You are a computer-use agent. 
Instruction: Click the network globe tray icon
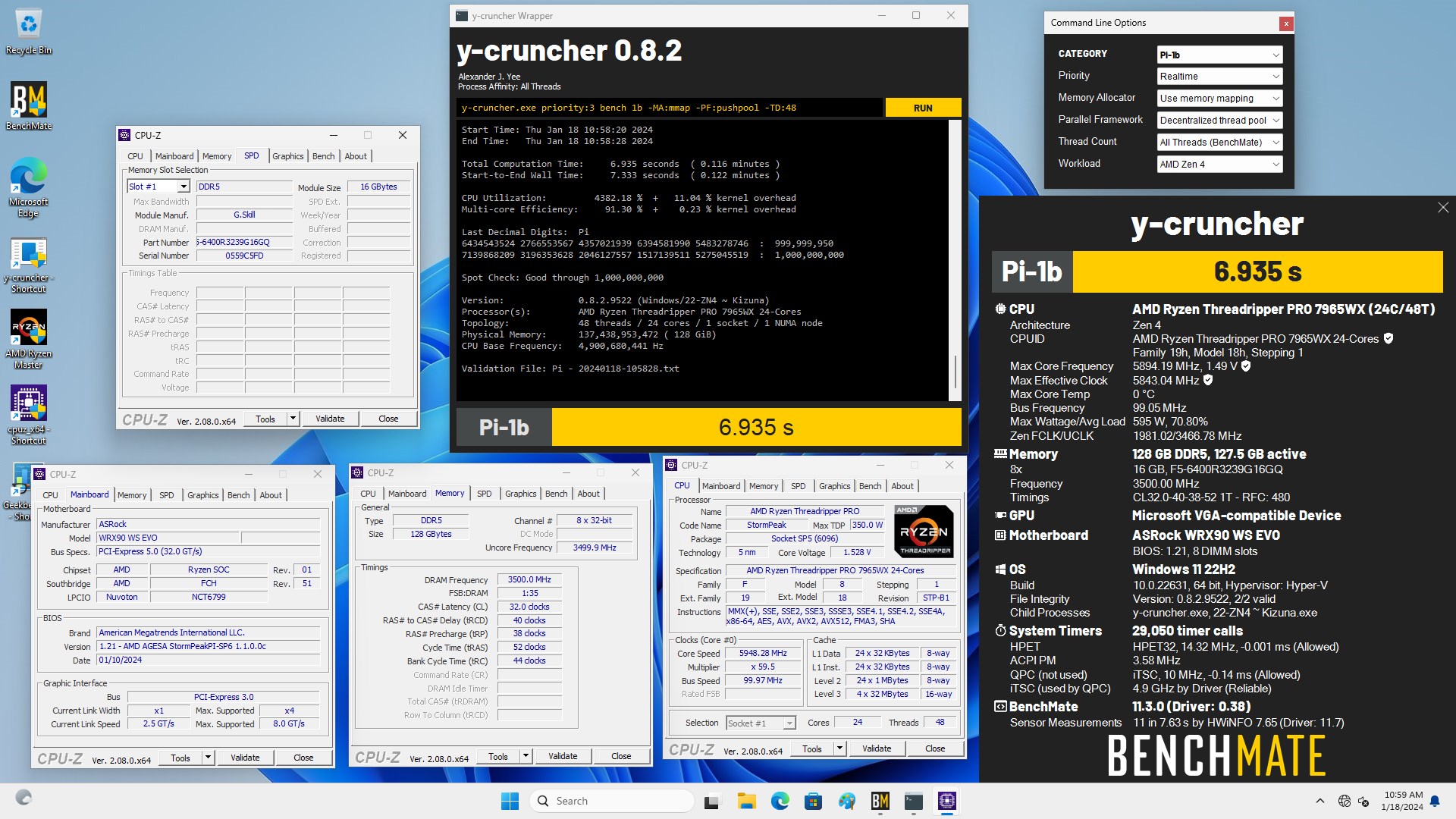1345,801
